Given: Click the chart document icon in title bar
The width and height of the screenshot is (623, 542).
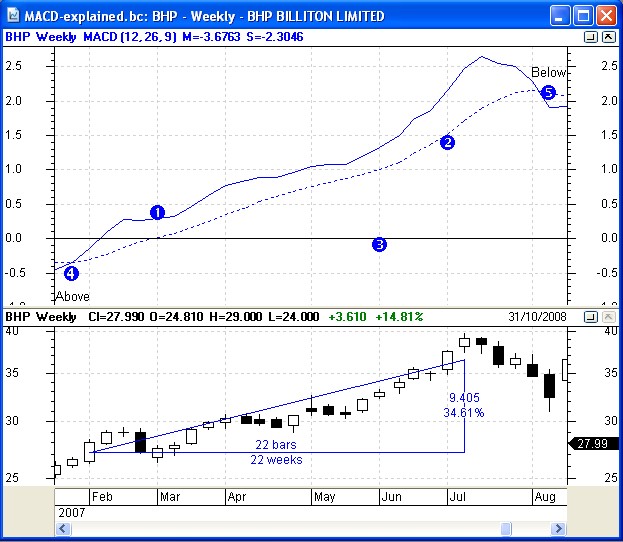Looking at the screenshot, I should click(13, 15).
